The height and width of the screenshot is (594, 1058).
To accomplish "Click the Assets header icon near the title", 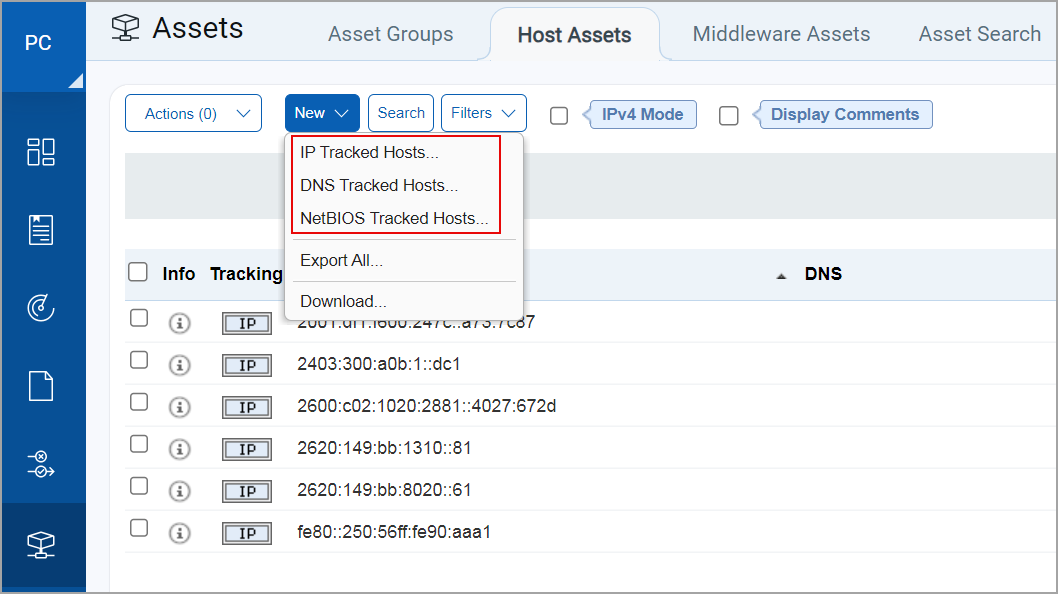I will (124, 28).
